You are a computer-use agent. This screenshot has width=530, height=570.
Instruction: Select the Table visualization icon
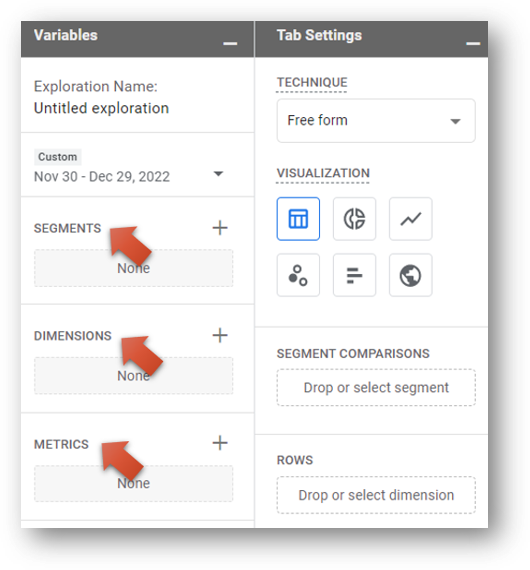298,219
